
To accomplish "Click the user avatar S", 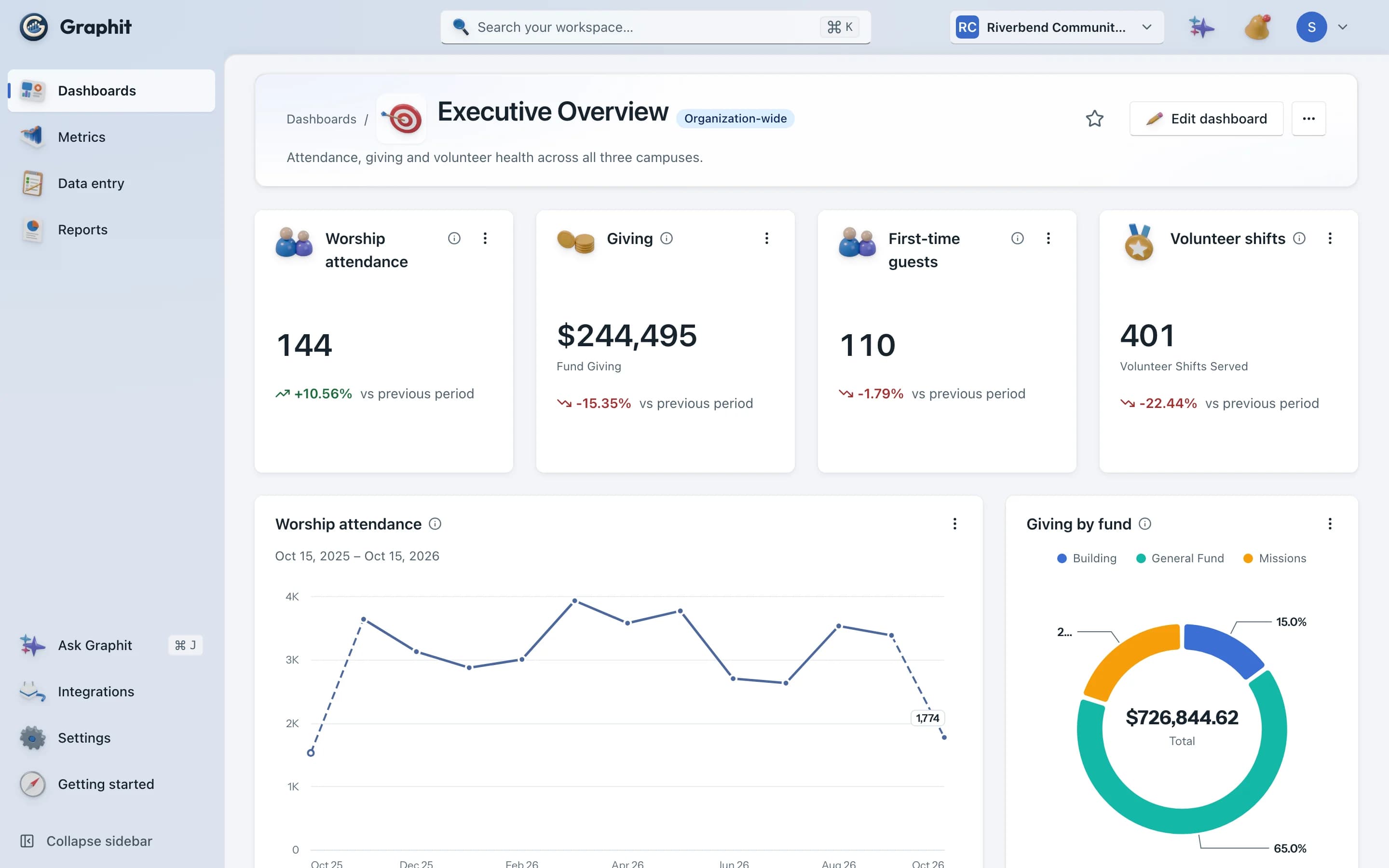I will tap(1311, 27).
